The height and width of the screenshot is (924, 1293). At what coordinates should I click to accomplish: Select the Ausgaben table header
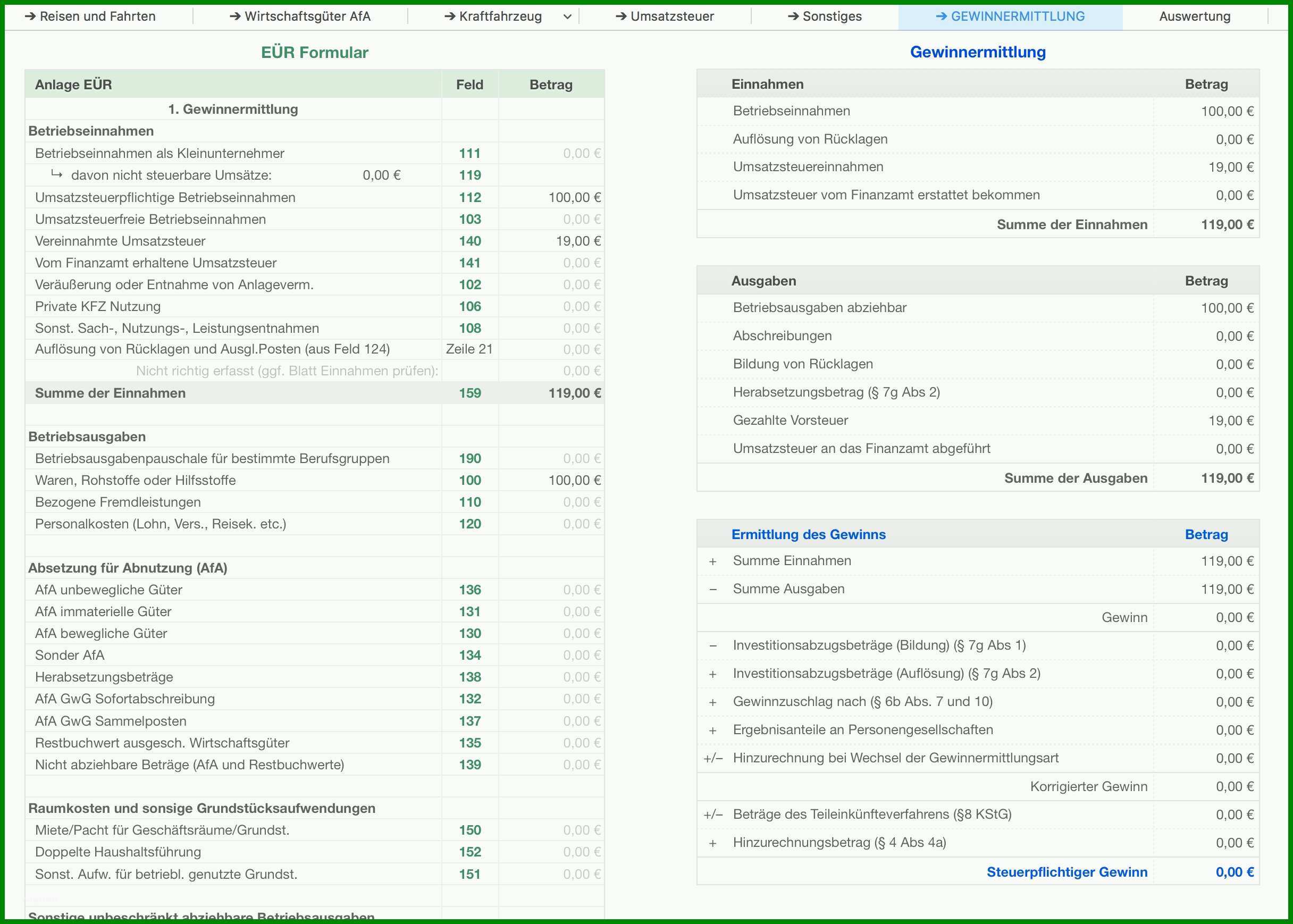click(978, 281)
